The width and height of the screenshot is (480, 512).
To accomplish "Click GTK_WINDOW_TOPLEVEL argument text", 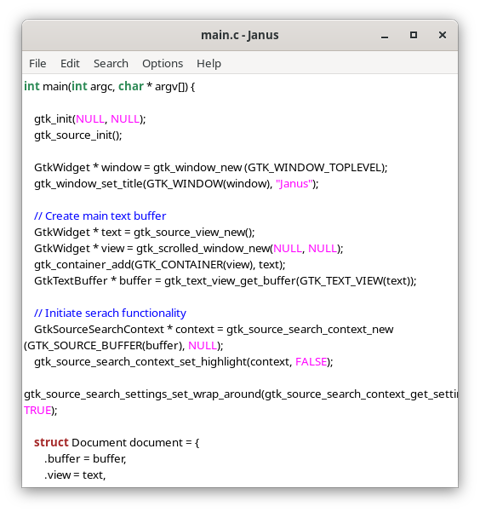I will coord(314,167).
